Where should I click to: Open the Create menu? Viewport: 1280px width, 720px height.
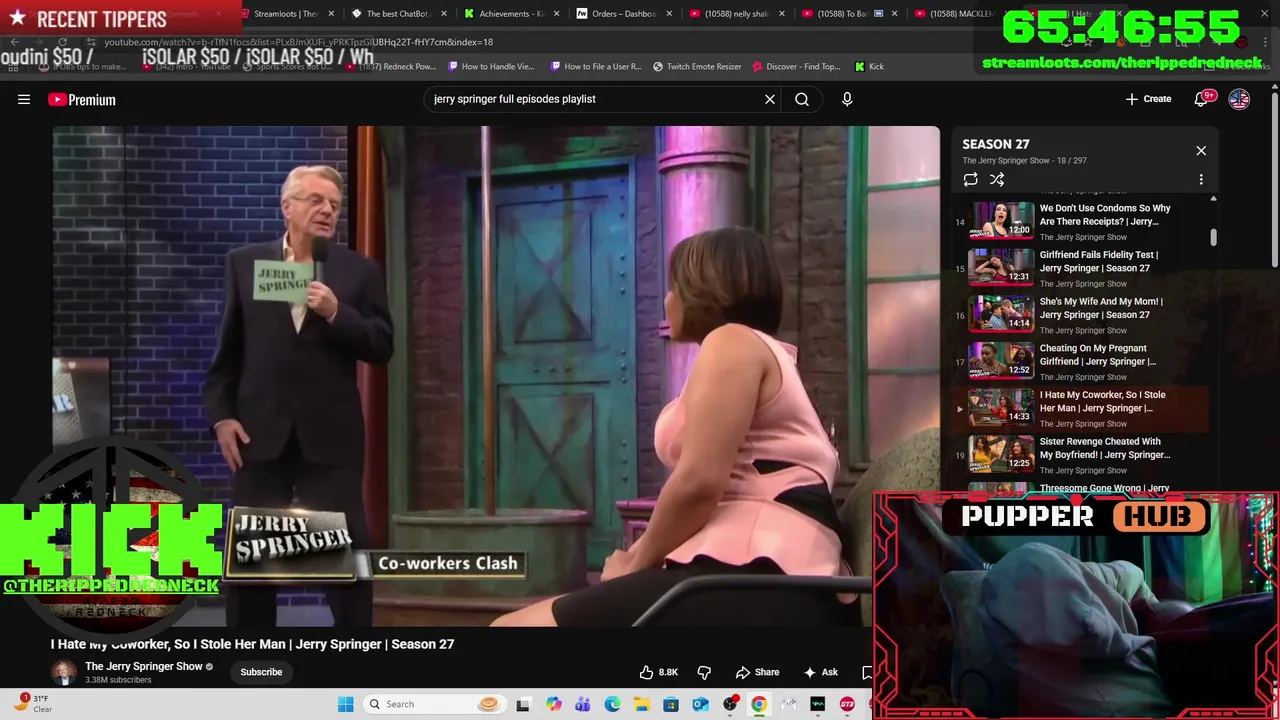coord(1148,99)
